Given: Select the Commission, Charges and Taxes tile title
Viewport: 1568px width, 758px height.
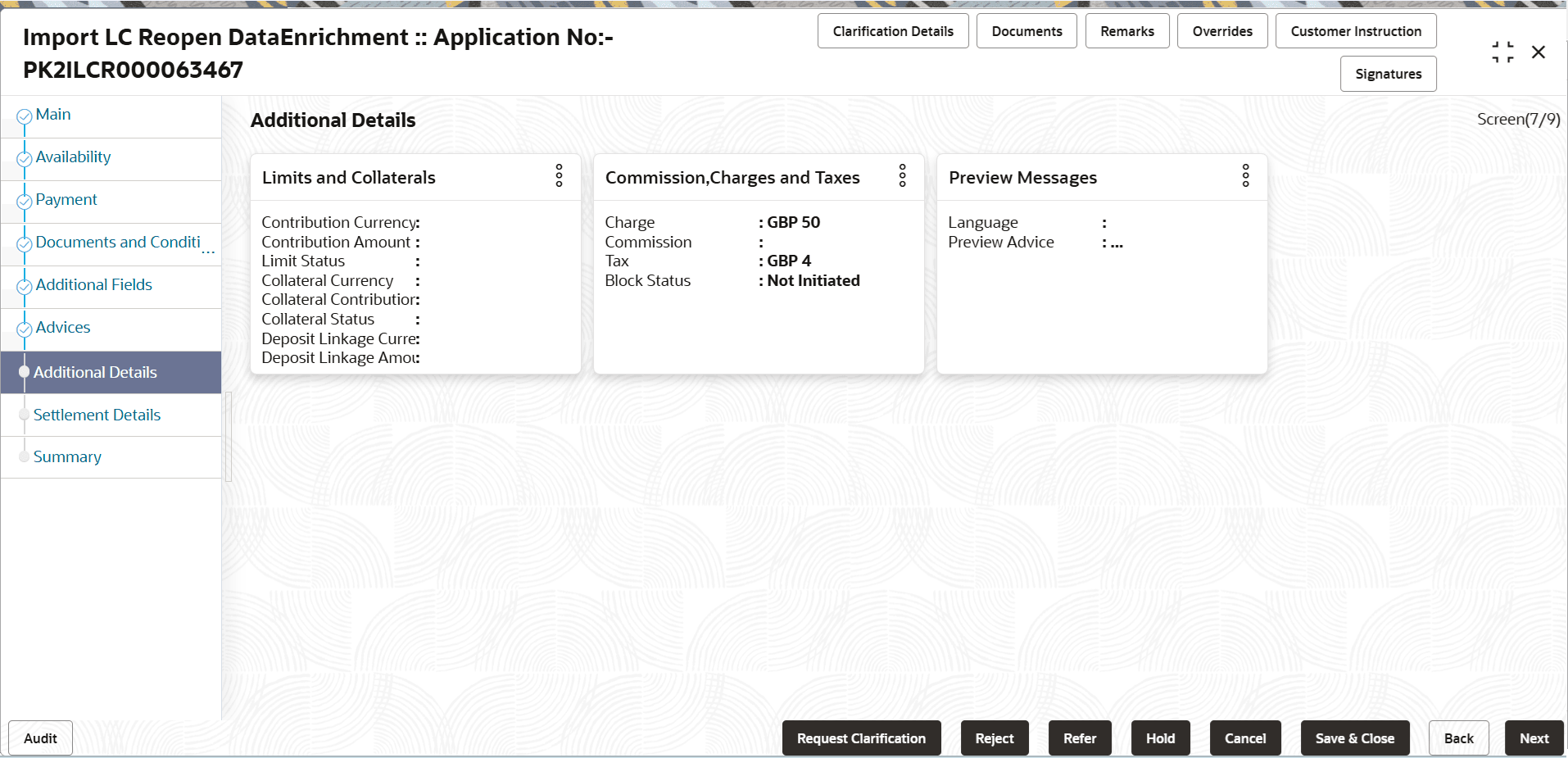Looking at the screenshot, I should pyautogui.click(x=732, y=178).
